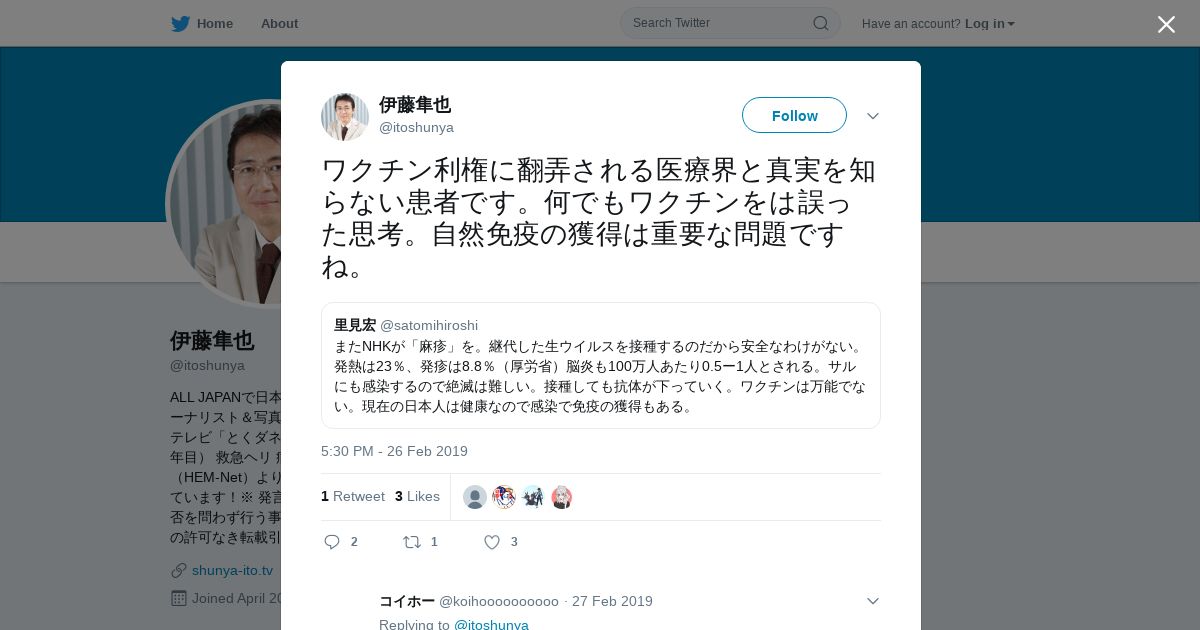Open the first liker's gray avatar
The width and height of the screenshot is (1200, 630).
click(475, 497)
